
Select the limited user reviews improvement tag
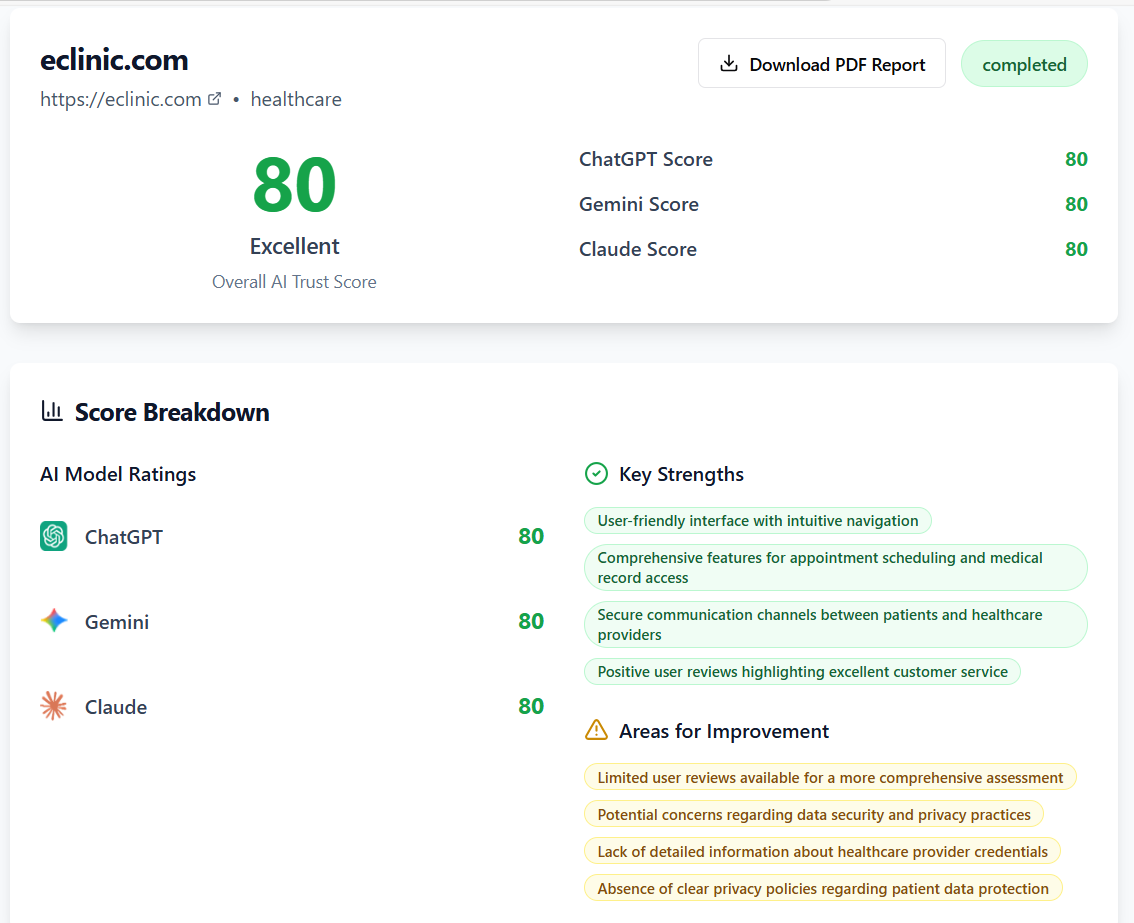pos(830,778)
